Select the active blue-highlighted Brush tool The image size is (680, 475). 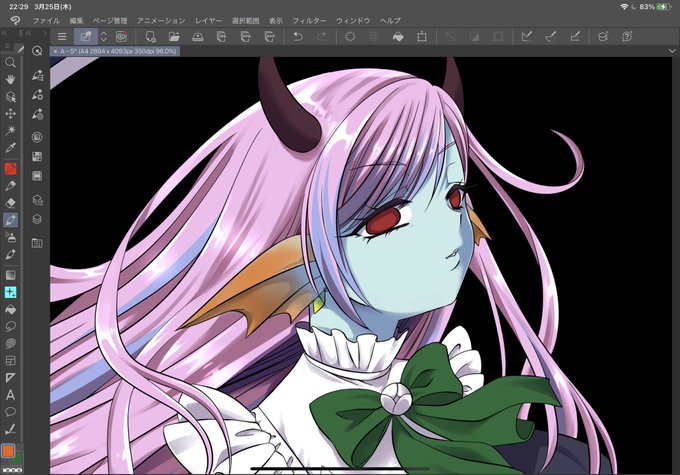tap(10, 220)
